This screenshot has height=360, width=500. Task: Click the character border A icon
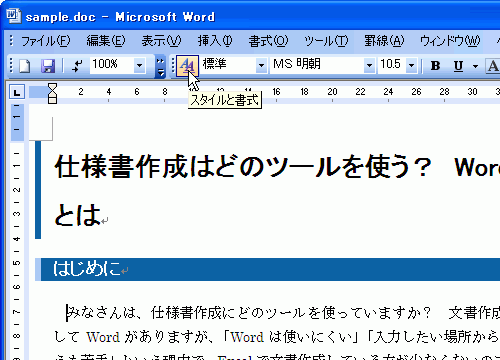[x=493, y=66]
